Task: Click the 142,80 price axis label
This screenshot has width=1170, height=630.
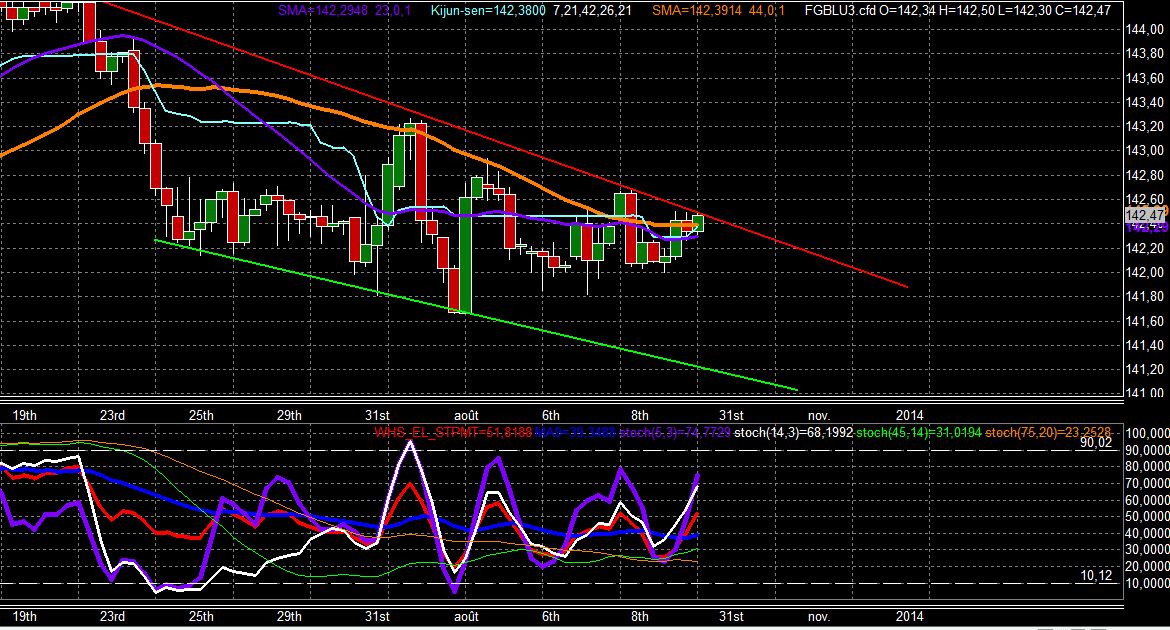Action: tap(1145, 175)
